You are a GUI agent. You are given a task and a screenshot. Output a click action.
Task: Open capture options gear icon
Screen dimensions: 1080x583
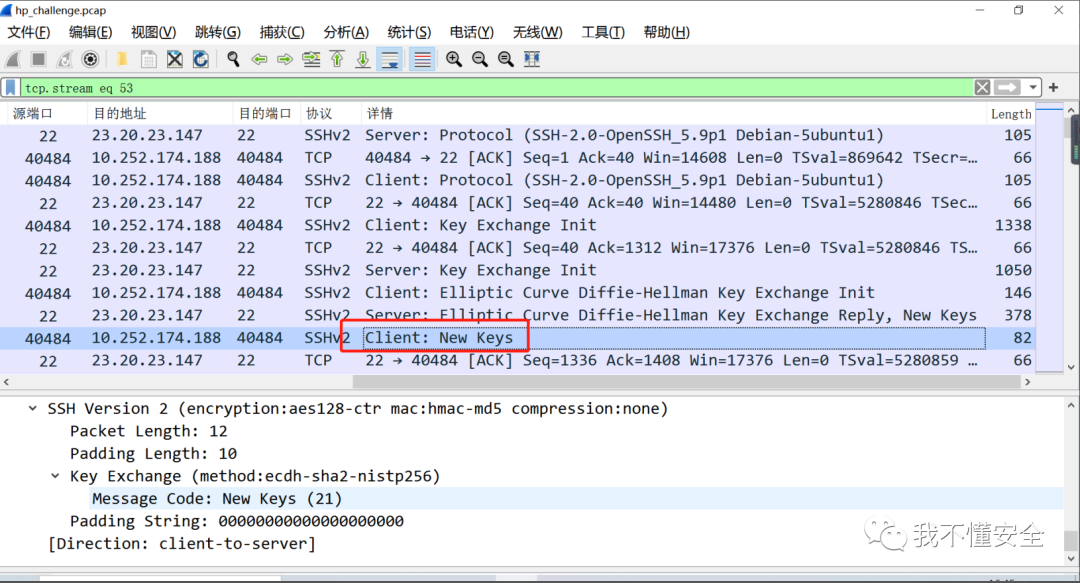90,59
